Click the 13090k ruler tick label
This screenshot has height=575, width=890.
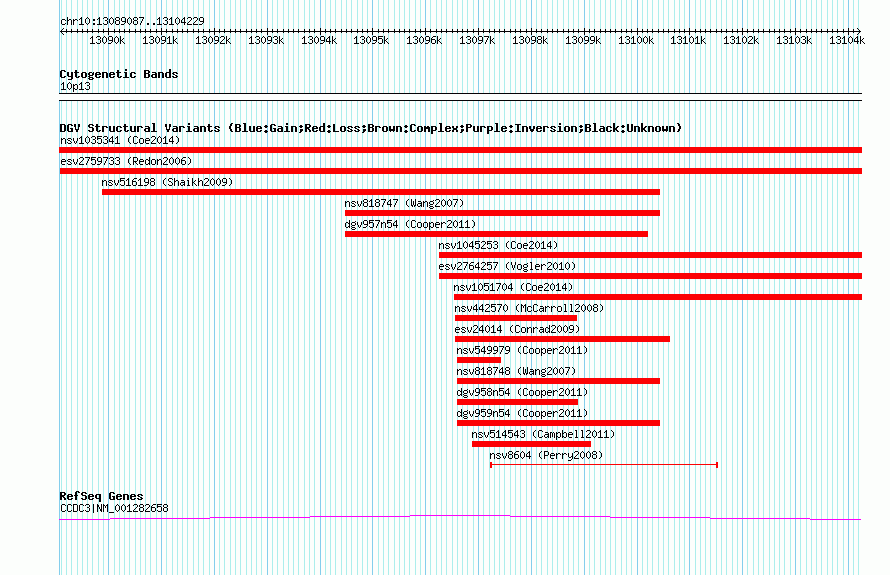(x=107, y=40)
